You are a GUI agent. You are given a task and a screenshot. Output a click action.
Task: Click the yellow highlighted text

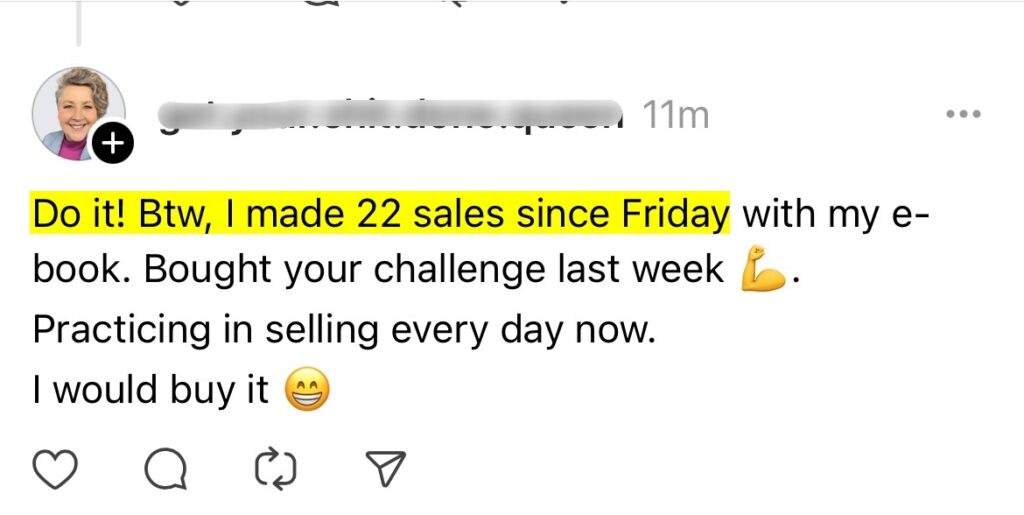tap(380, 213)
